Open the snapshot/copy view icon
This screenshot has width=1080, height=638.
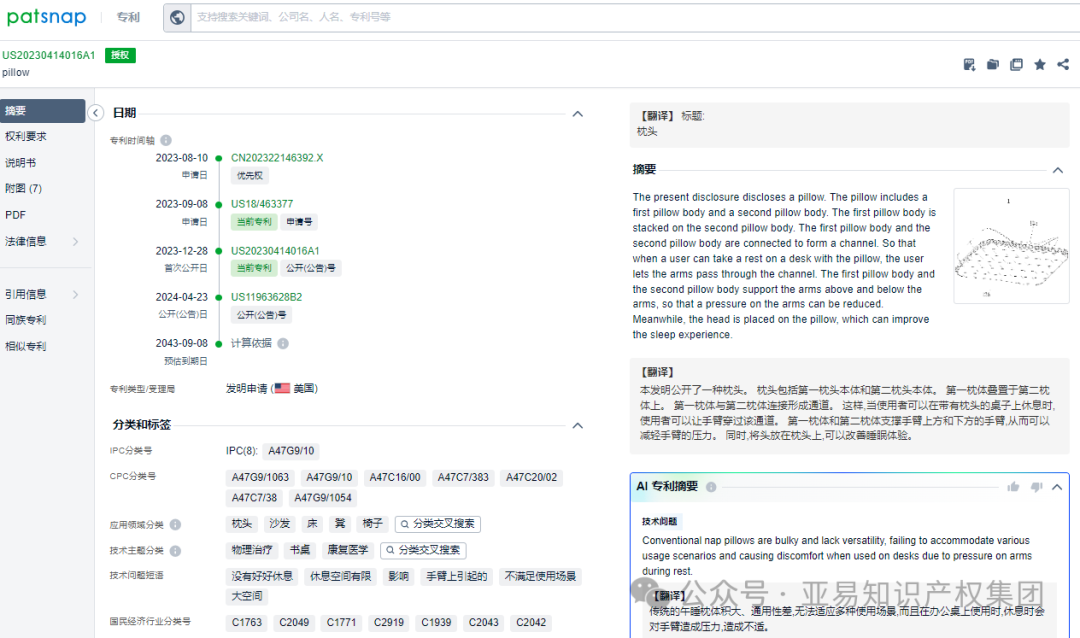point(1016,64)
